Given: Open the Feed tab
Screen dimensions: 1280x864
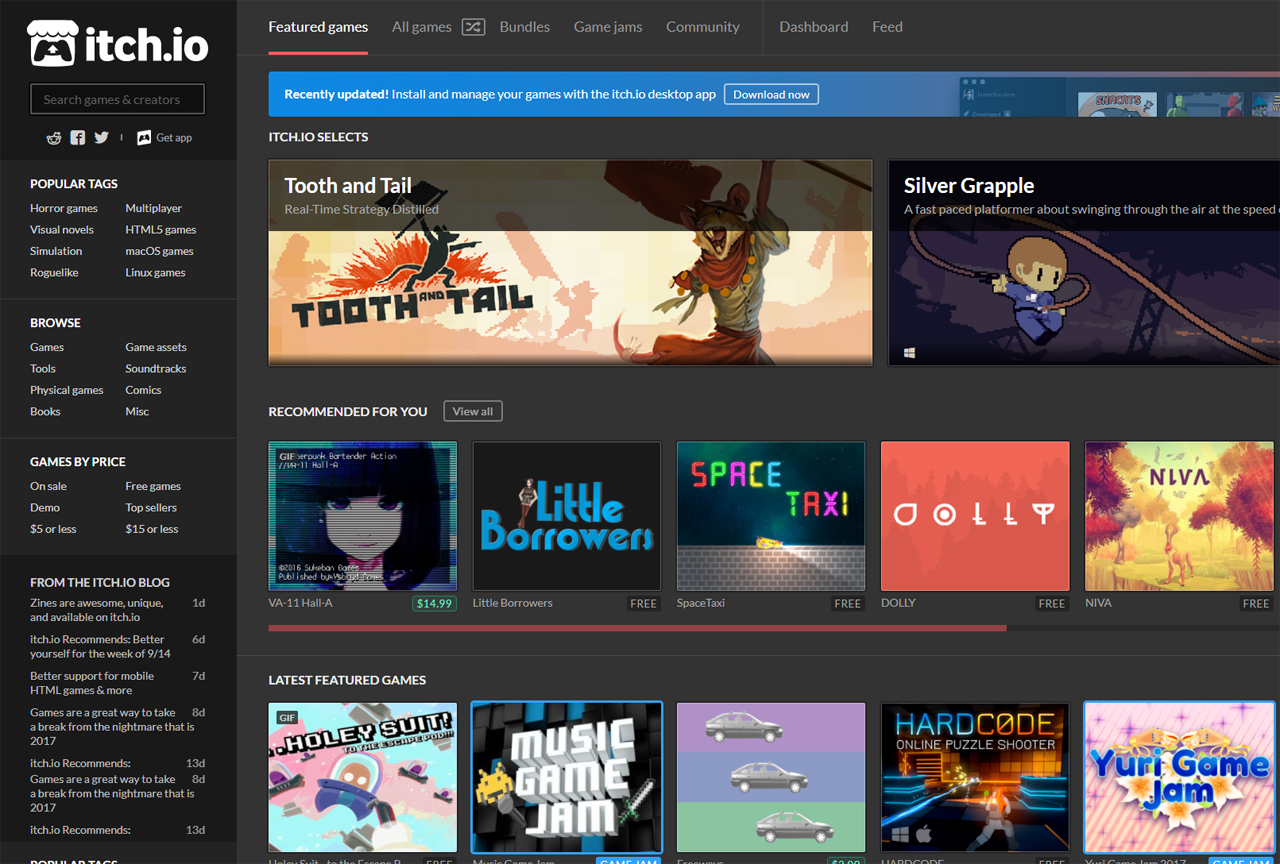Looking at the screenshot, I should click(x=887, y=27).
